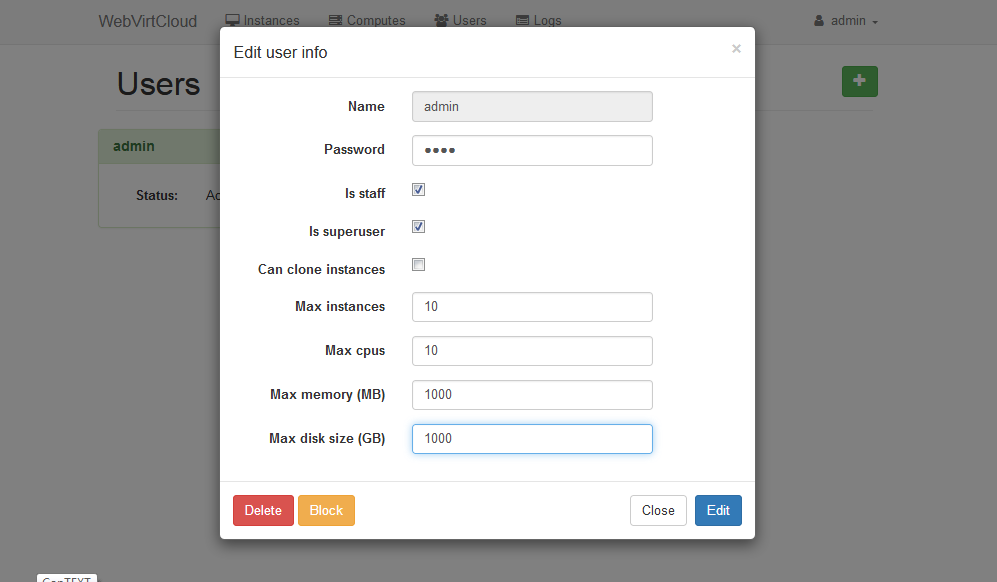Click the admin user profile icon
The width and height of the screenshot is (997, 582).
pyautogui.click(x=819, y=20)
